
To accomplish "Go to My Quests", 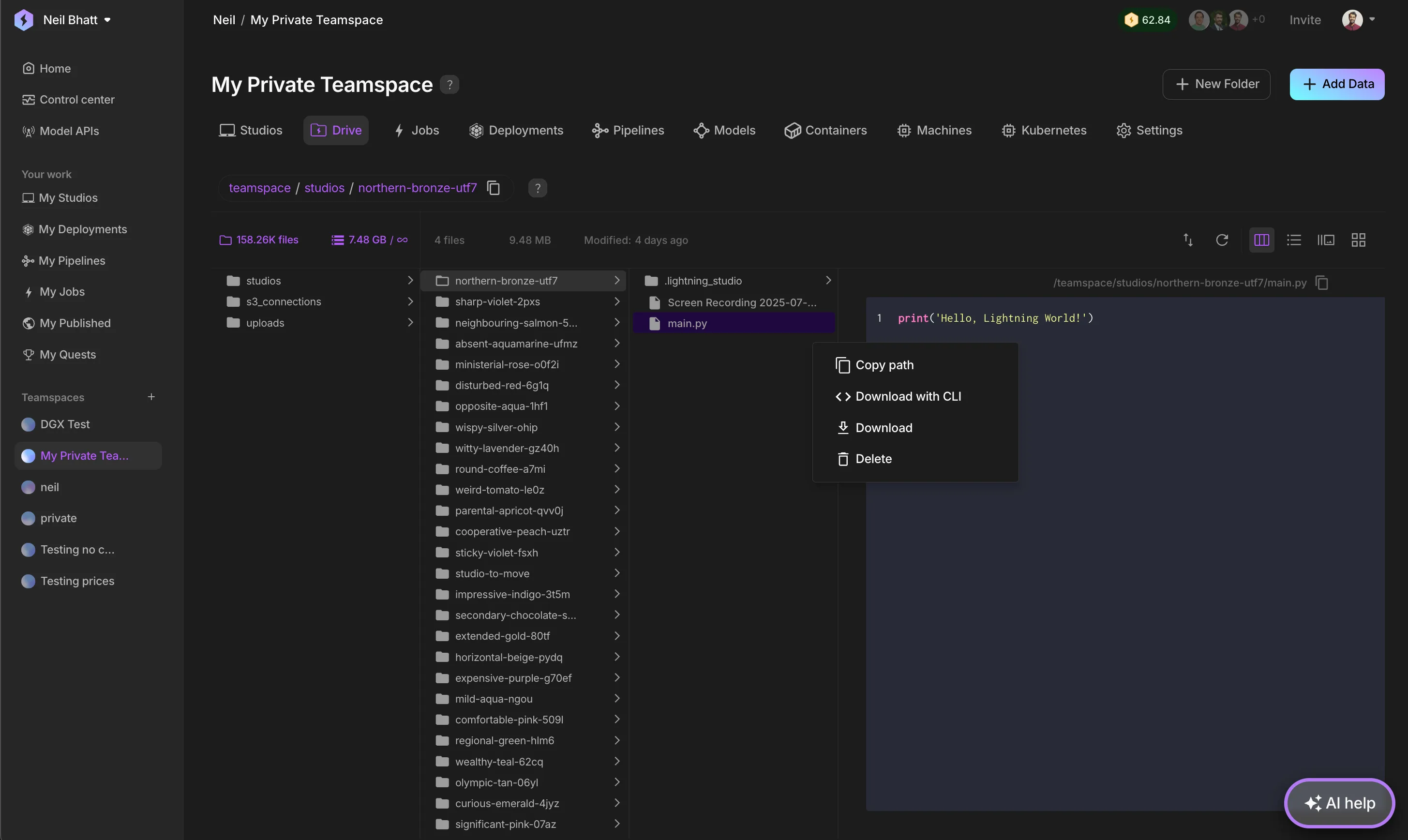I will [60, 355].
